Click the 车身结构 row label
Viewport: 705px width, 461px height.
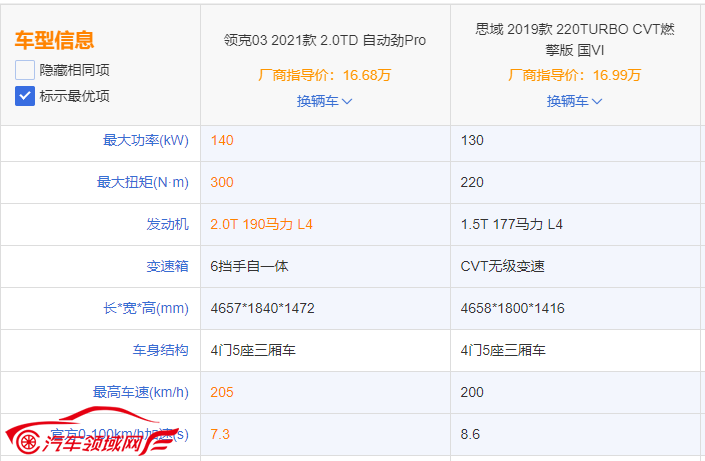click(x=160, y=350)
